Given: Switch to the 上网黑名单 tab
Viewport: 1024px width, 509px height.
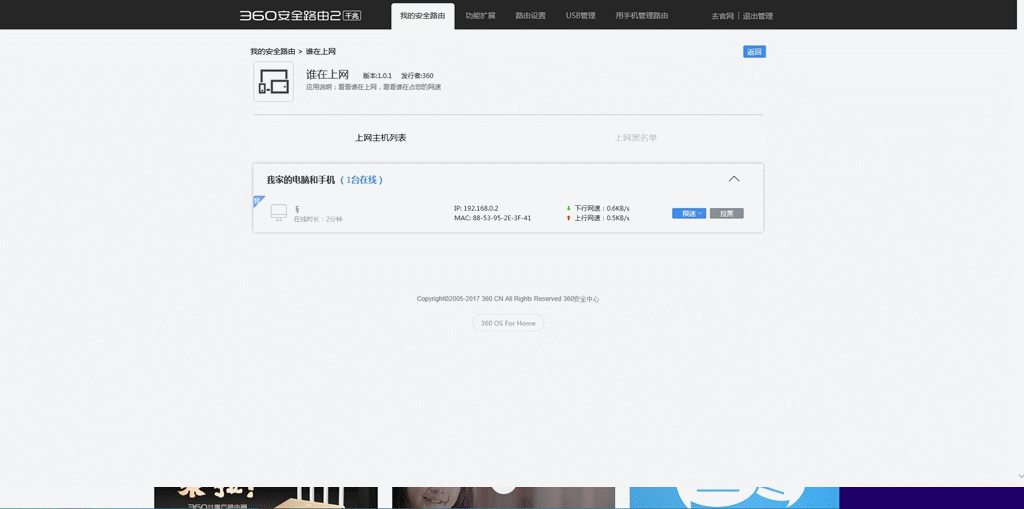Looking at the screenshot, I should 635,138.
